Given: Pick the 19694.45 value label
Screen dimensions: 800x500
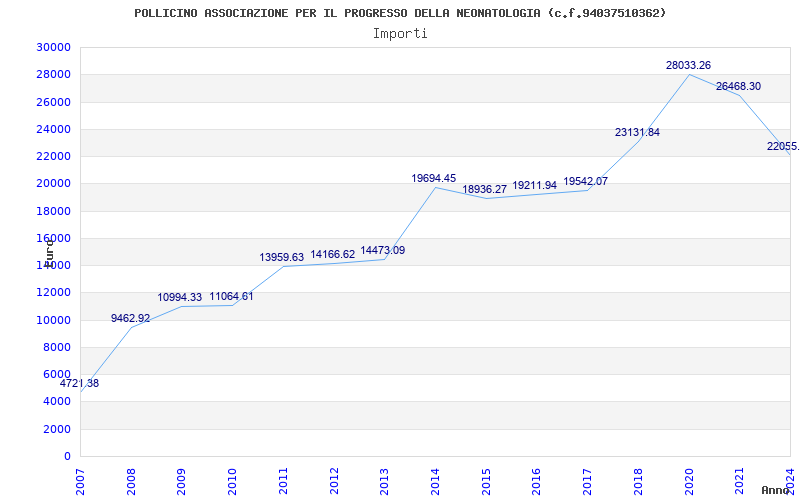Looking at the screenshot, I should [x=434, y=179].
